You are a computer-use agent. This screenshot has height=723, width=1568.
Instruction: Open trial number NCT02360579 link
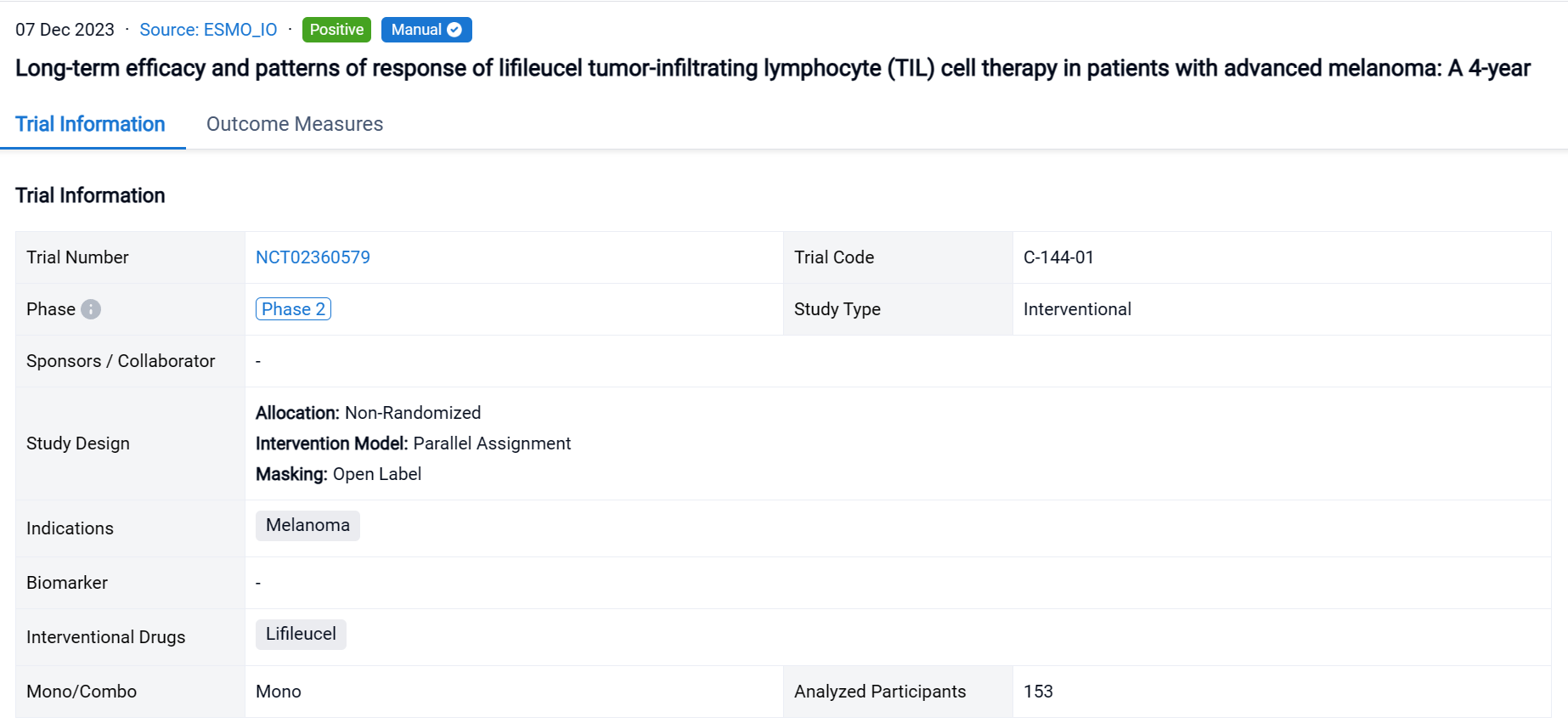[x=313, y=257]
